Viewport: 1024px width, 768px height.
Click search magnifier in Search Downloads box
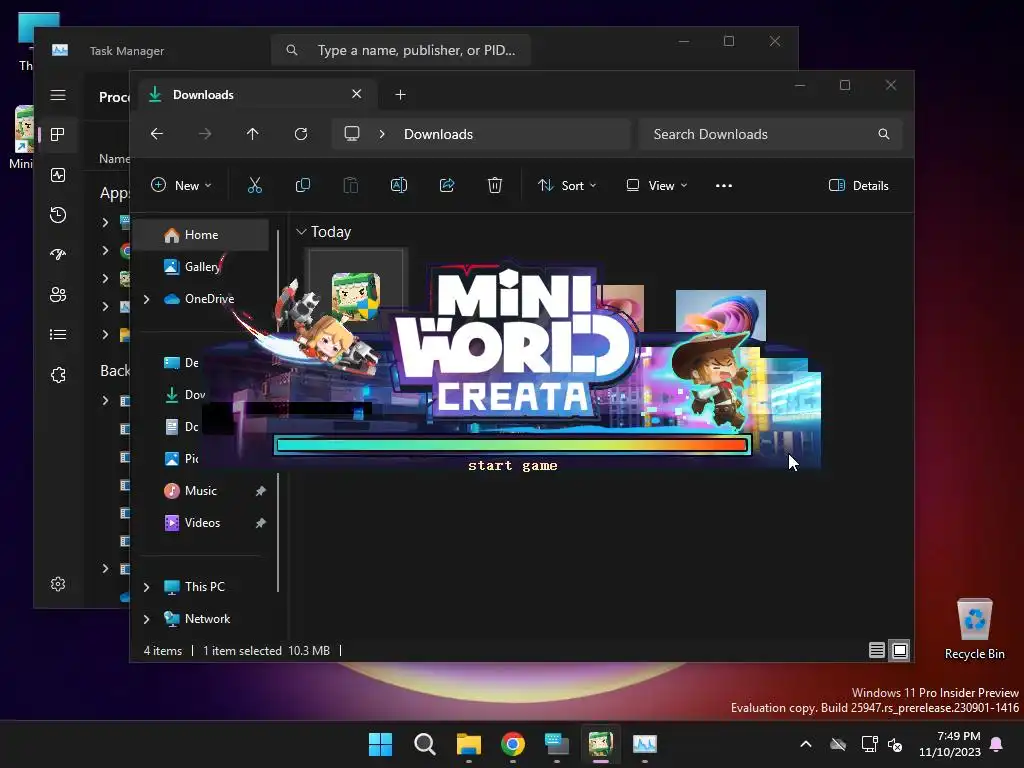pyautogui.click(x=884, y=134)
